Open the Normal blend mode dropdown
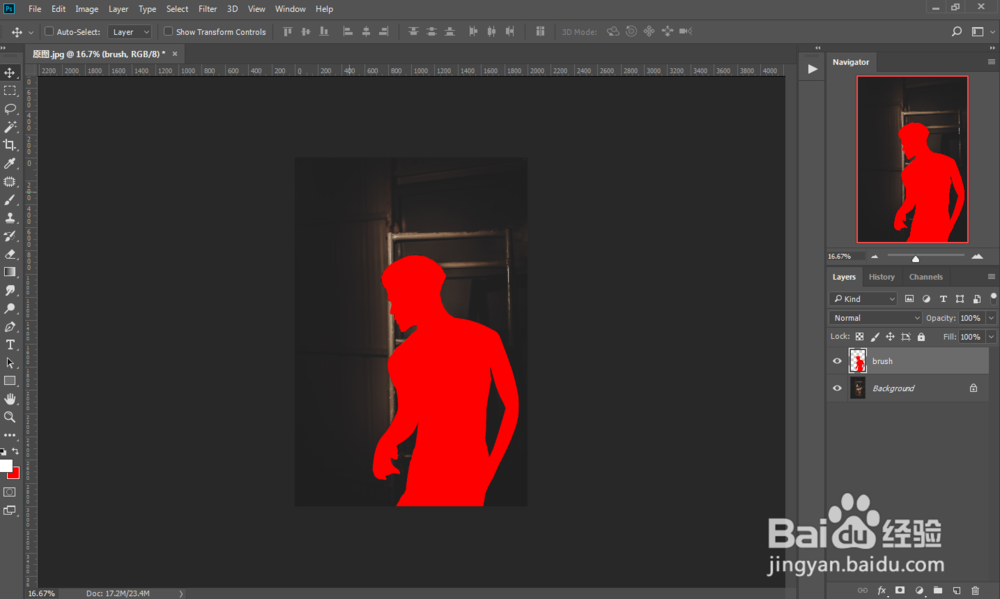 [876, 318]
